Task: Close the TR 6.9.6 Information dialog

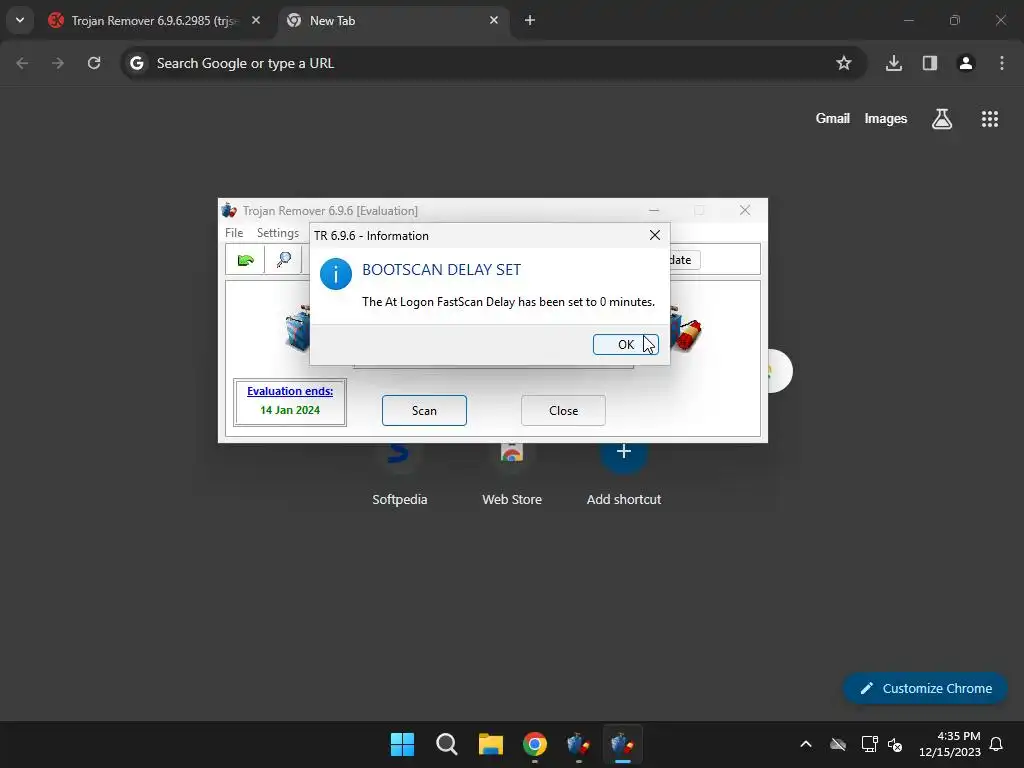Action: [x=654, y=235]
